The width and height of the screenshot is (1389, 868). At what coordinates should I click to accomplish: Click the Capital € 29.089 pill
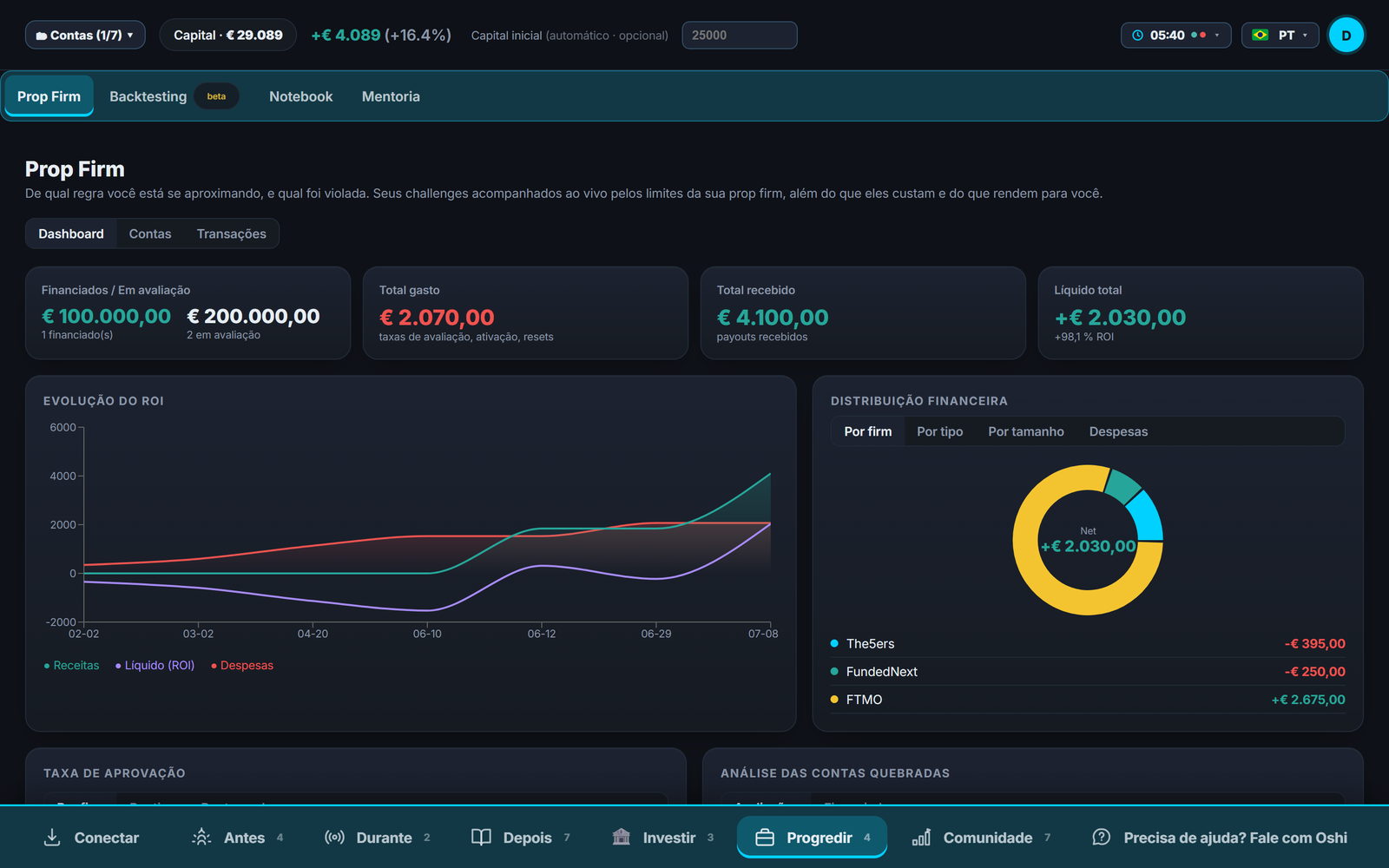(228, 36)
